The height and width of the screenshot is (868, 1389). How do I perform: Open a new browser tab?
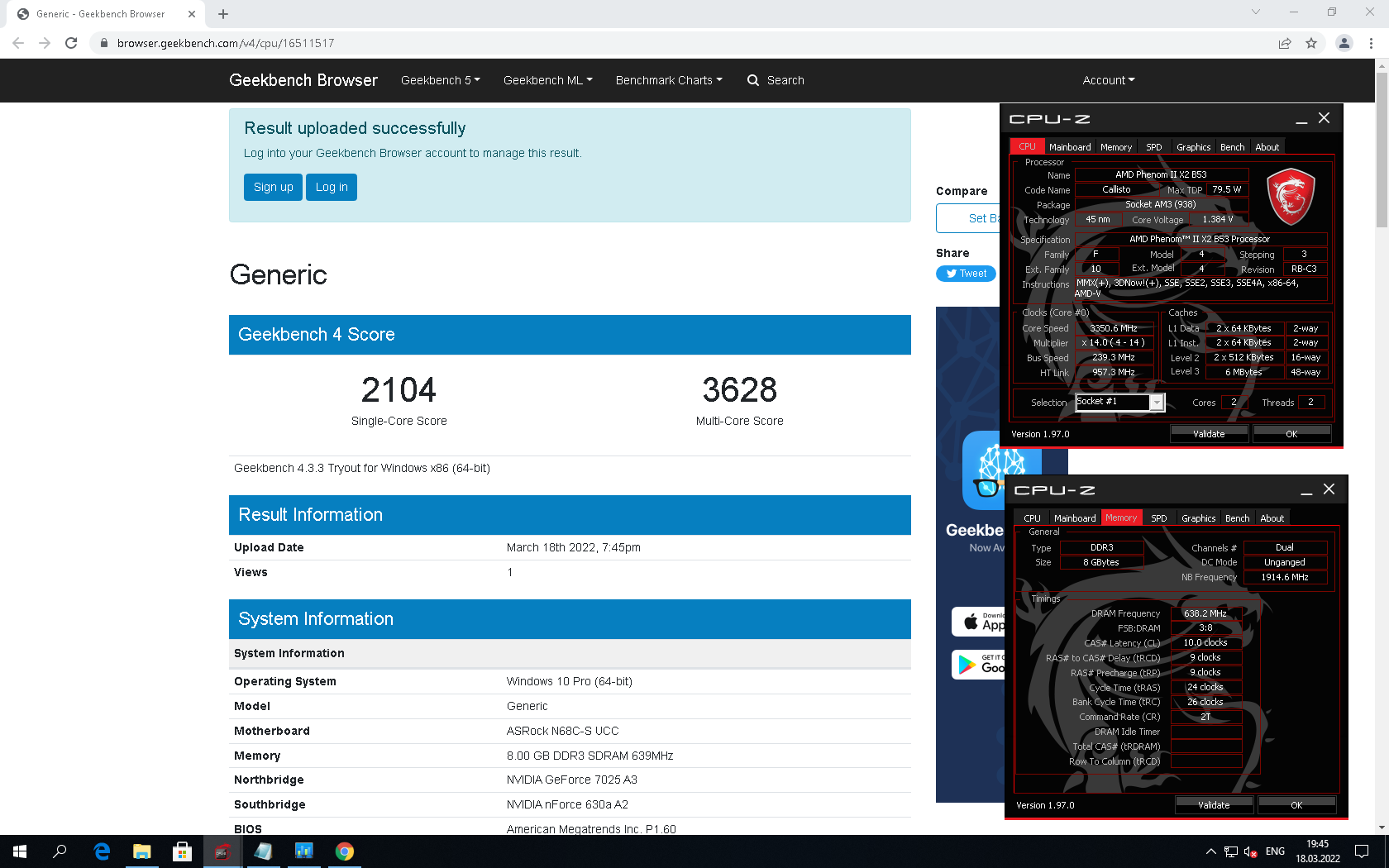coord(223,14)
